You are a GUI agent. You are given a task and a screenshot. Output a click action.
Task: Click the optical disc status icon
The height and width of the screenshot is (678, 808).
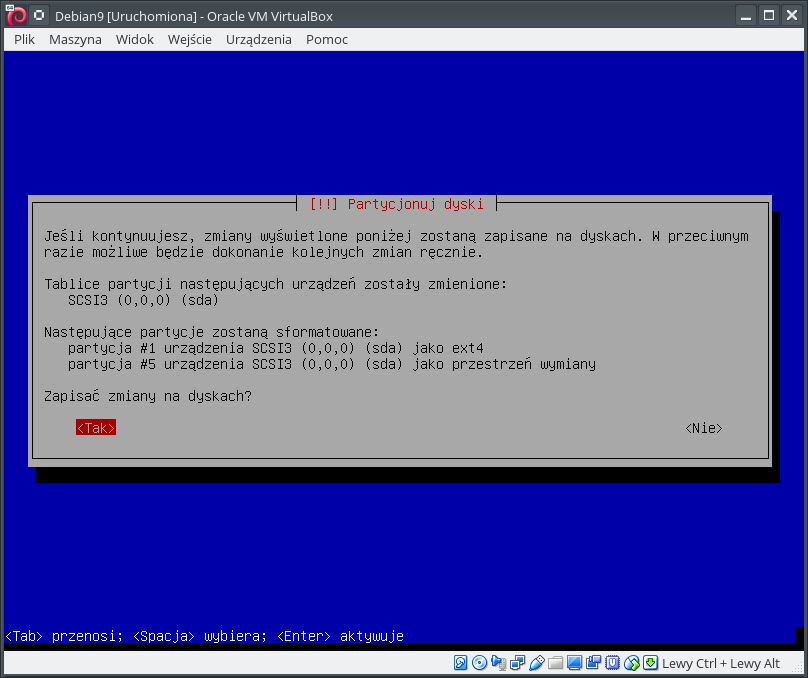(x=480, y=663)
